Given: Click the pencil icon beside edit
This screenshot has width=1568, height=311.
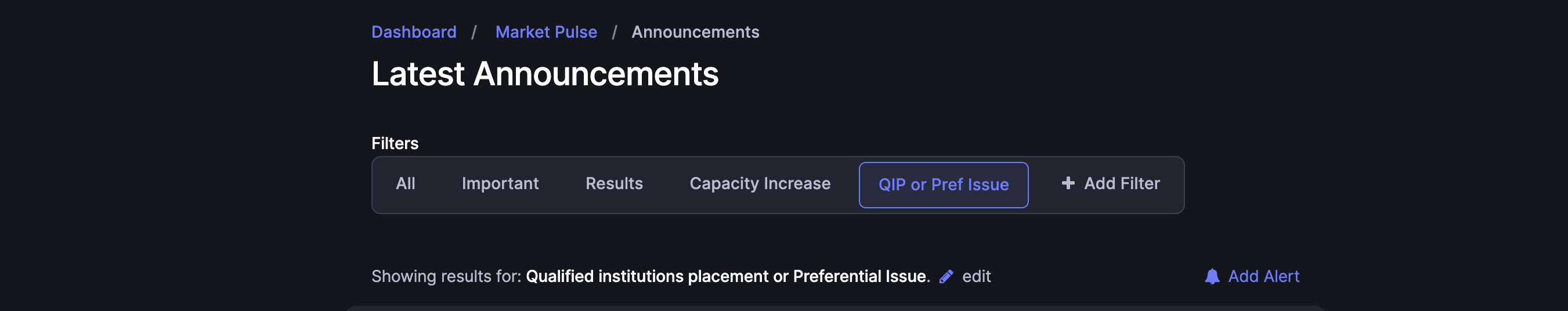Looking at the screenshot, I should pos(946,277).
